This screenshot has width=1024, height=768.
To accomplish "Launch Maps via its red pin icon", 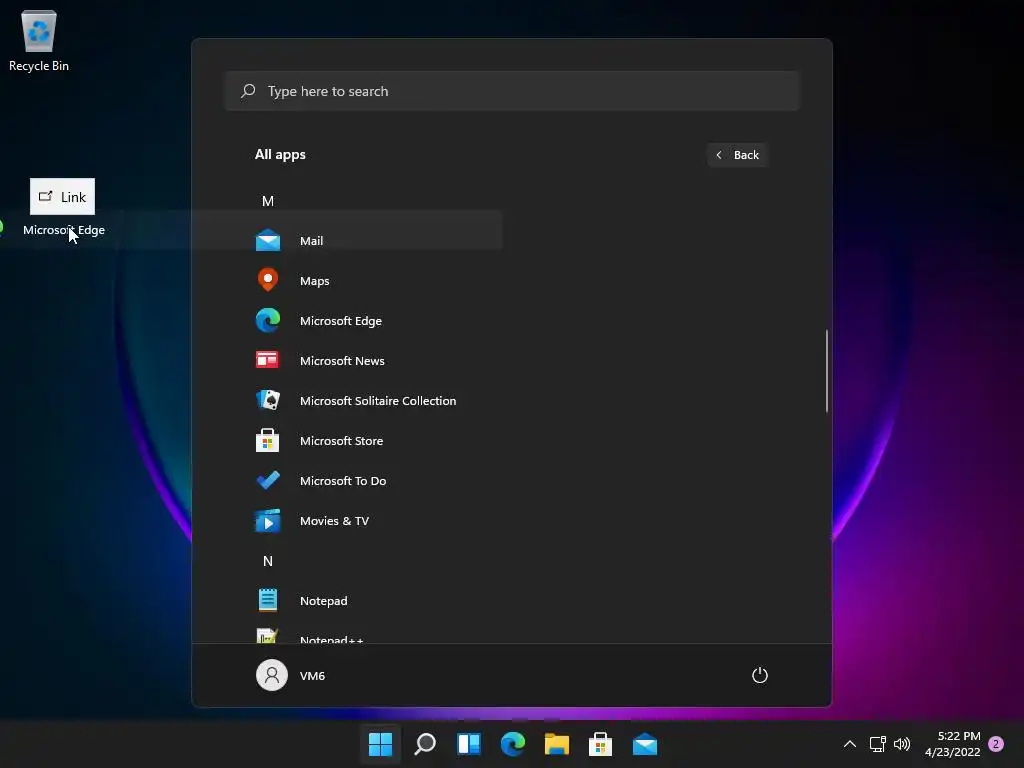I will (268, 280).
